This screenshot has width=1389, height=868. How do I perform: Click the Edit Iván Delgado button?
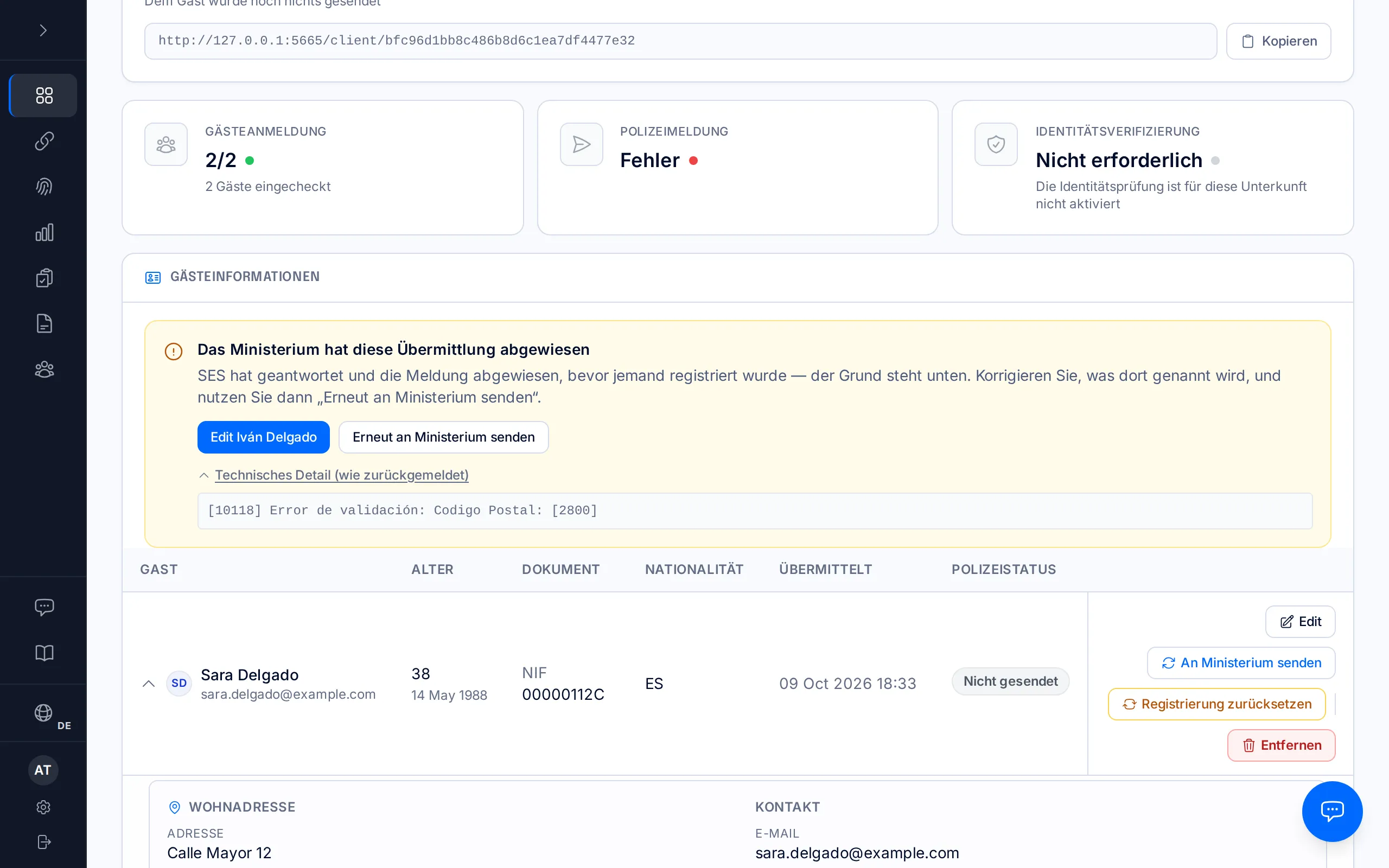point(264,437)
